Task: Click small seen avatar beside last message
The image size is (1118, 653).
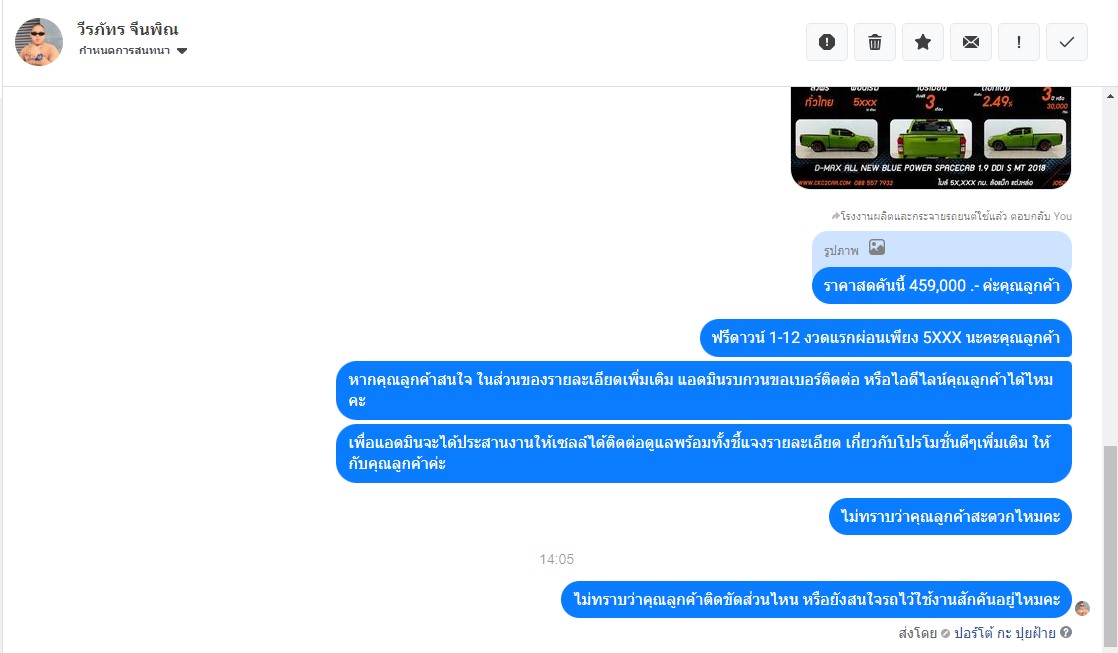Action: tap(1082, 608)
